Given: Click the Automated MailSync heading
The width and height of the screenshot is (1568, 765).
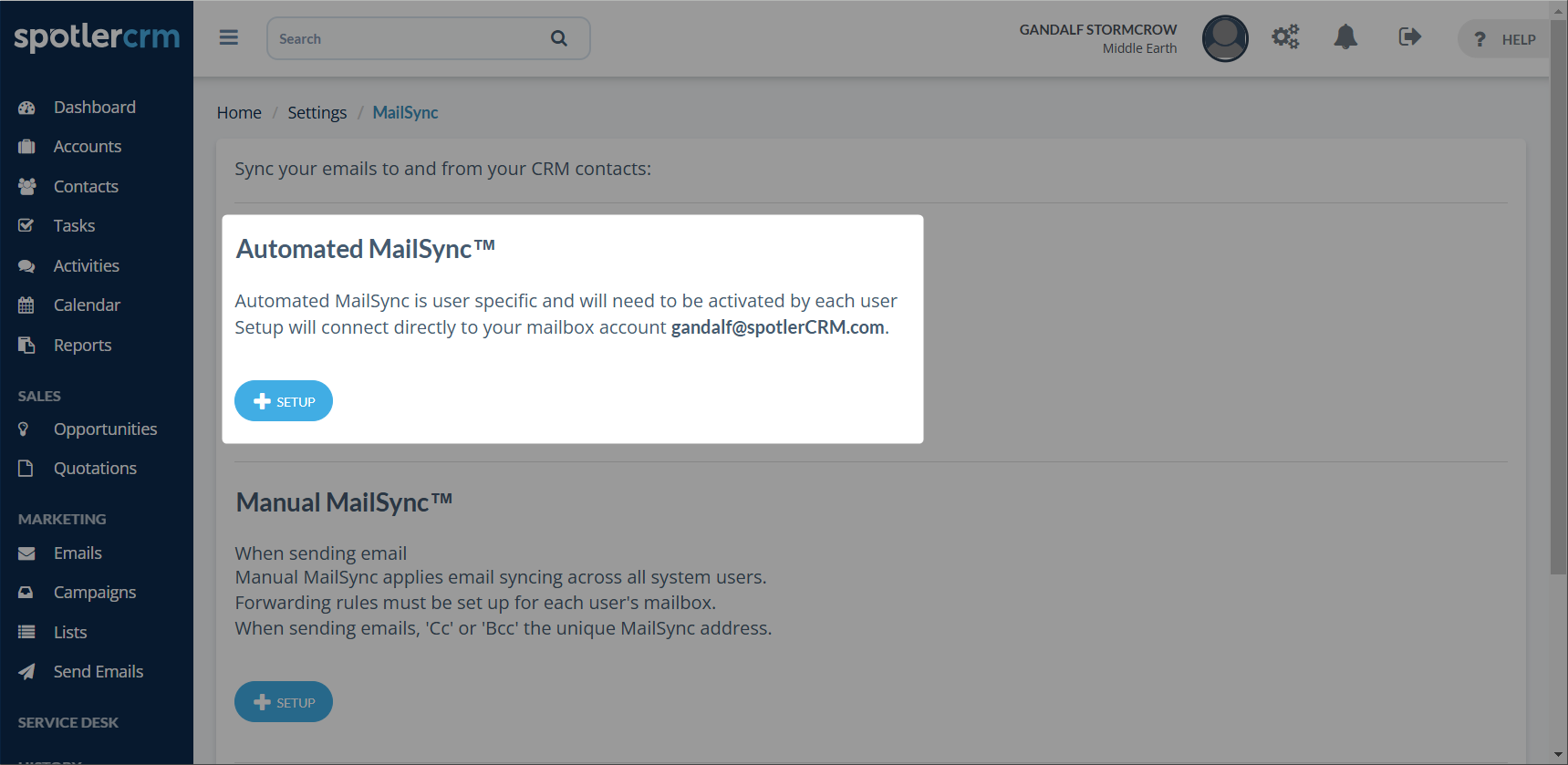Looking at the screenshot, I should pyautogui.click(x=366, y=249).
